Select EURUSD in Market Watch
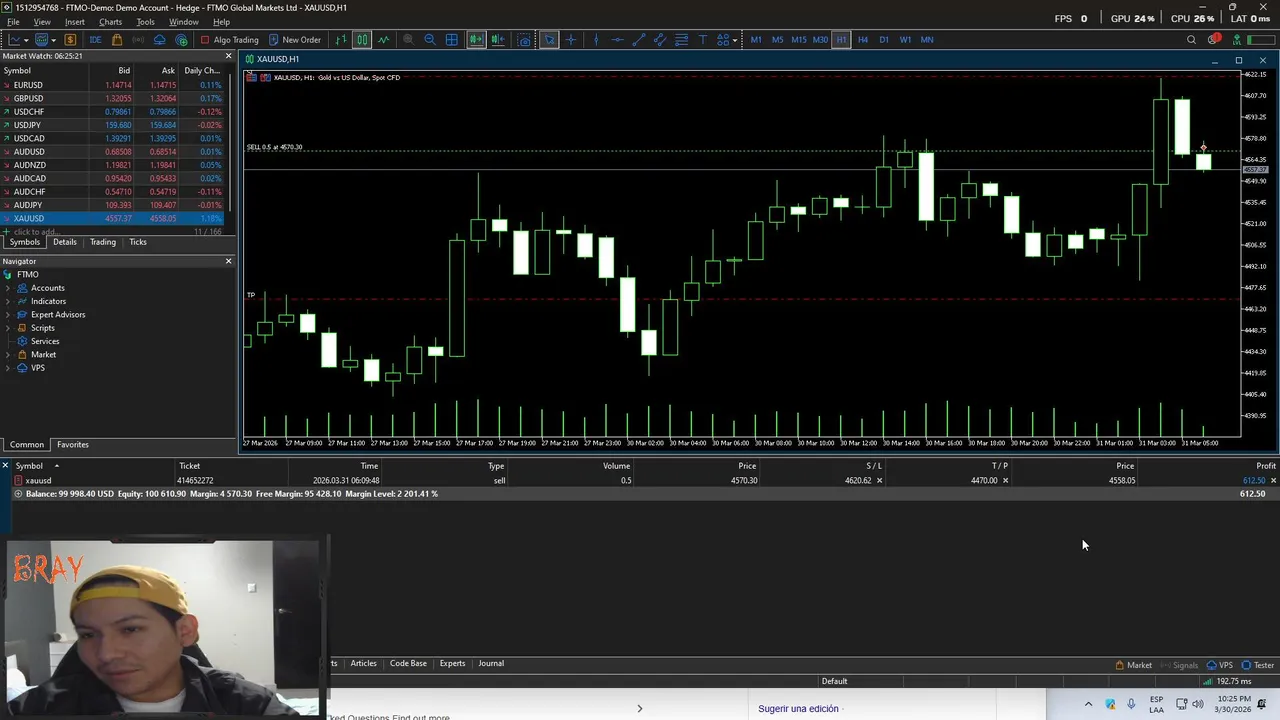This screenshot has height=720, width=1280. click(116, 85)
